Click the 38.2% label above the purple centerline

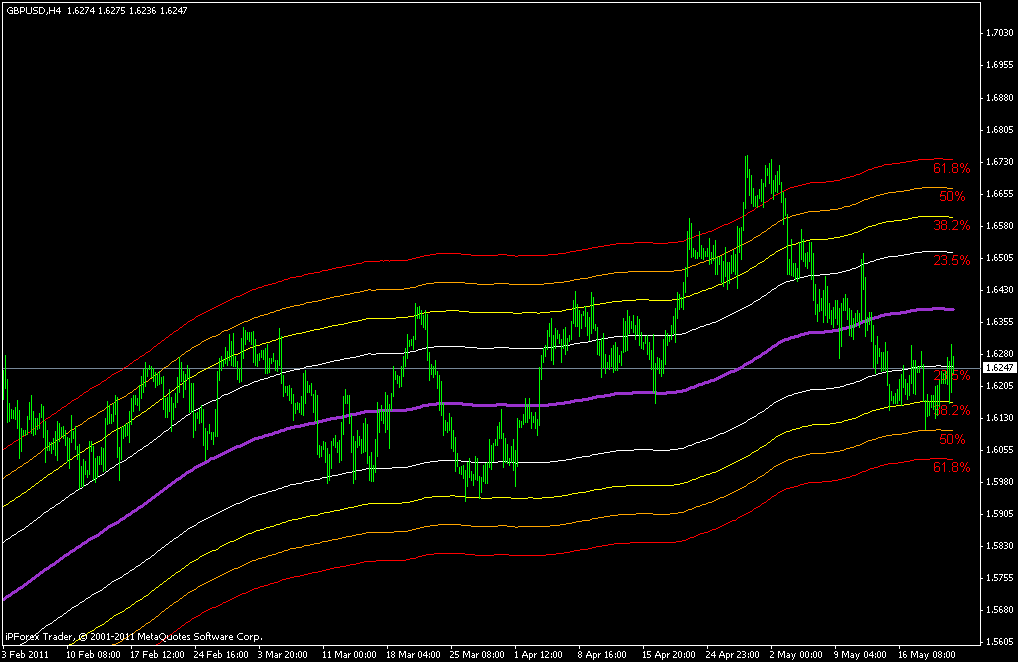tap(952, 225)
